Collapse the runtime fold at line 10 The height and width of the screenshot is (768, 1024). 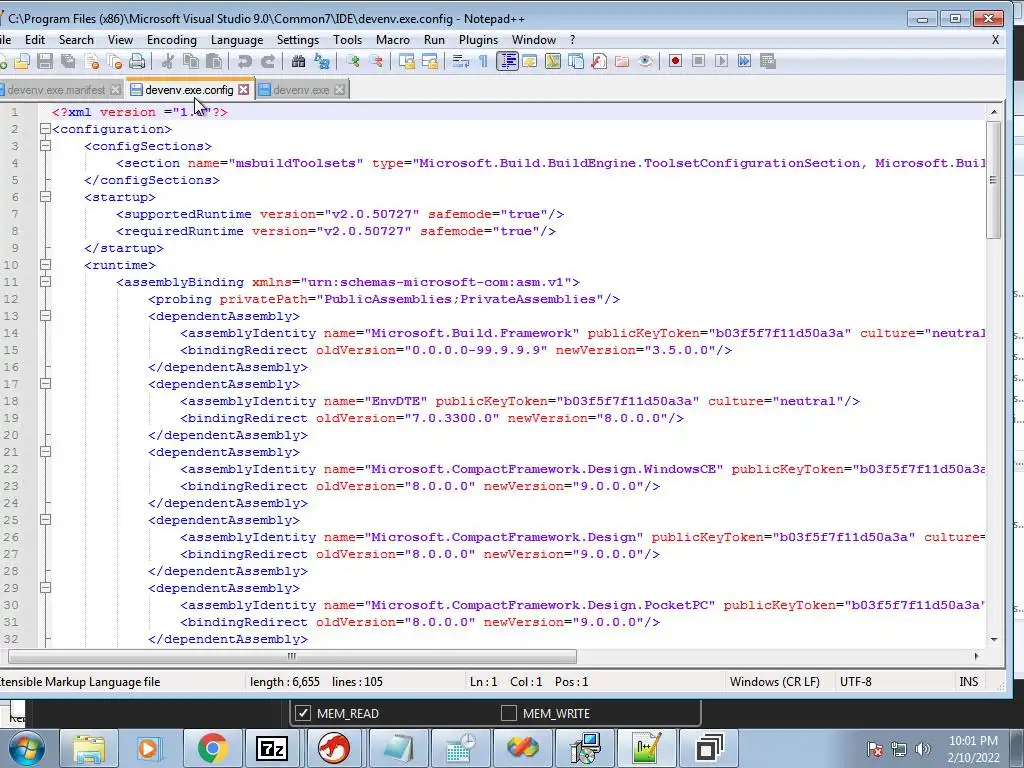pyautogui.click(x=45, y=264)
